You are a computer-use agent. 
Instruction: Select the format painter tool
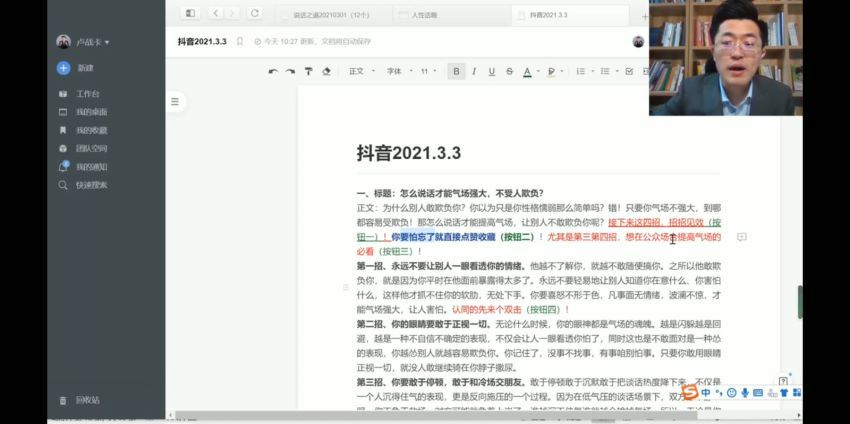pyautogui.click(x=308, y=72)
